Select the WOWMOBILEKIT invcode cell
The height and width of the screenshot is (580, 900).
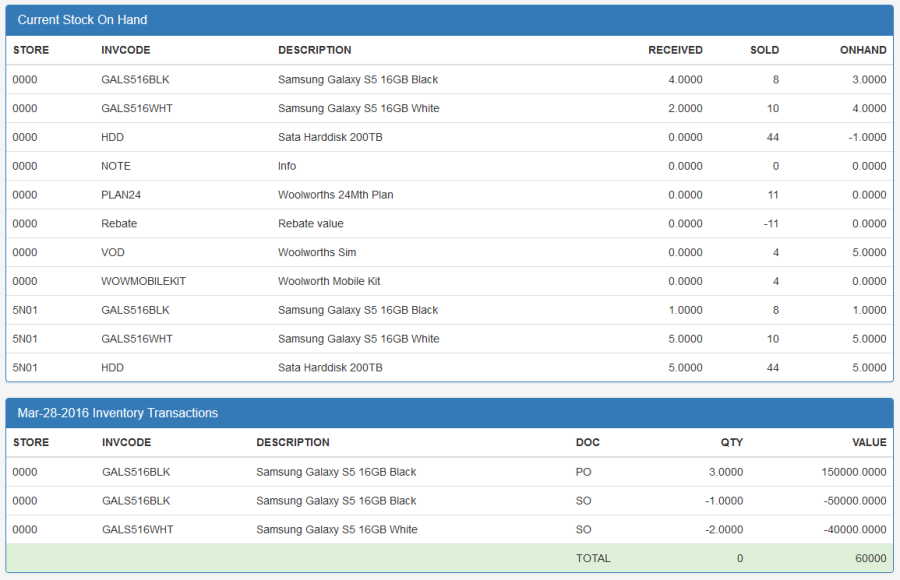point(143,282)
